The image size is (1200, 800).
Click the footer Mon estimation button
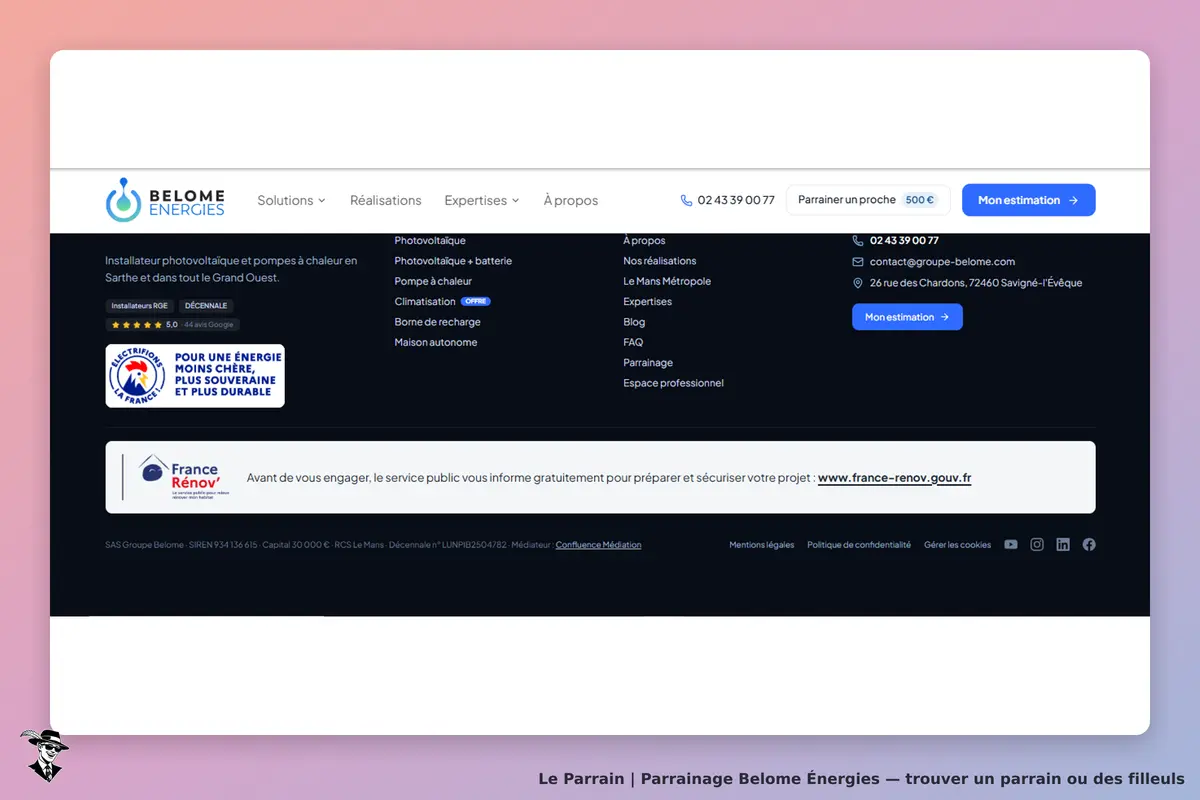907,317
